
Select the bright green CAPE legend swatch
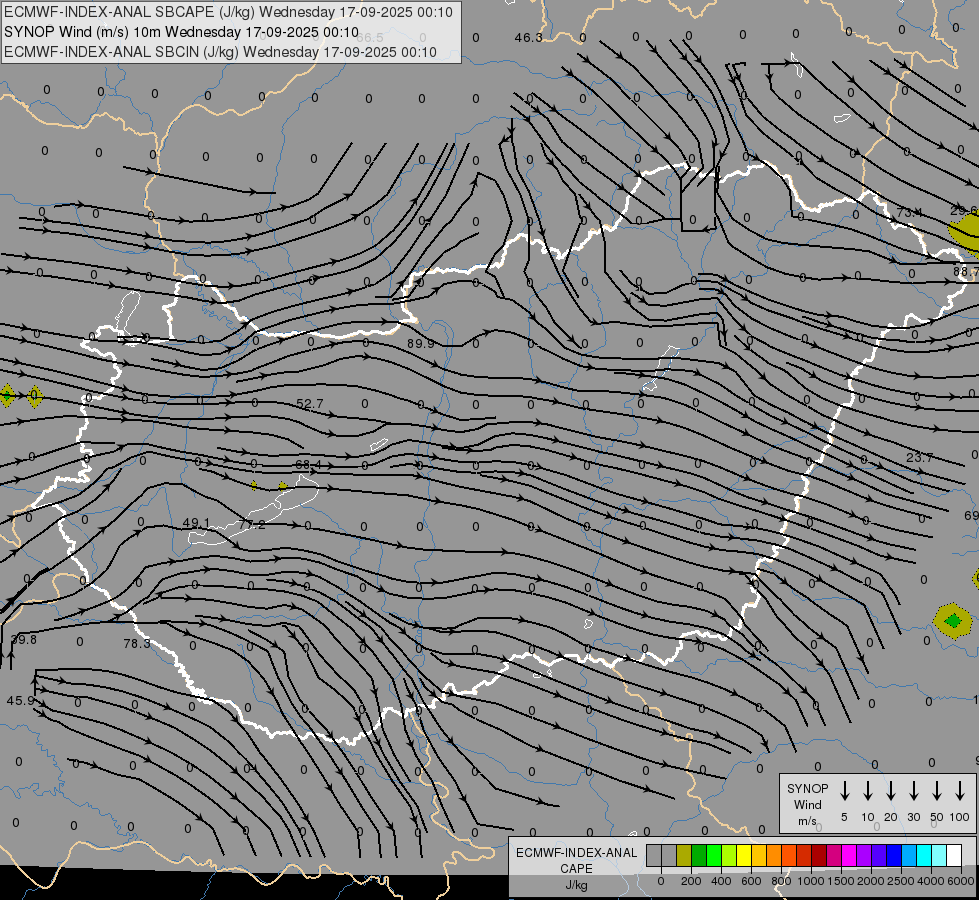tap(714, 855)
